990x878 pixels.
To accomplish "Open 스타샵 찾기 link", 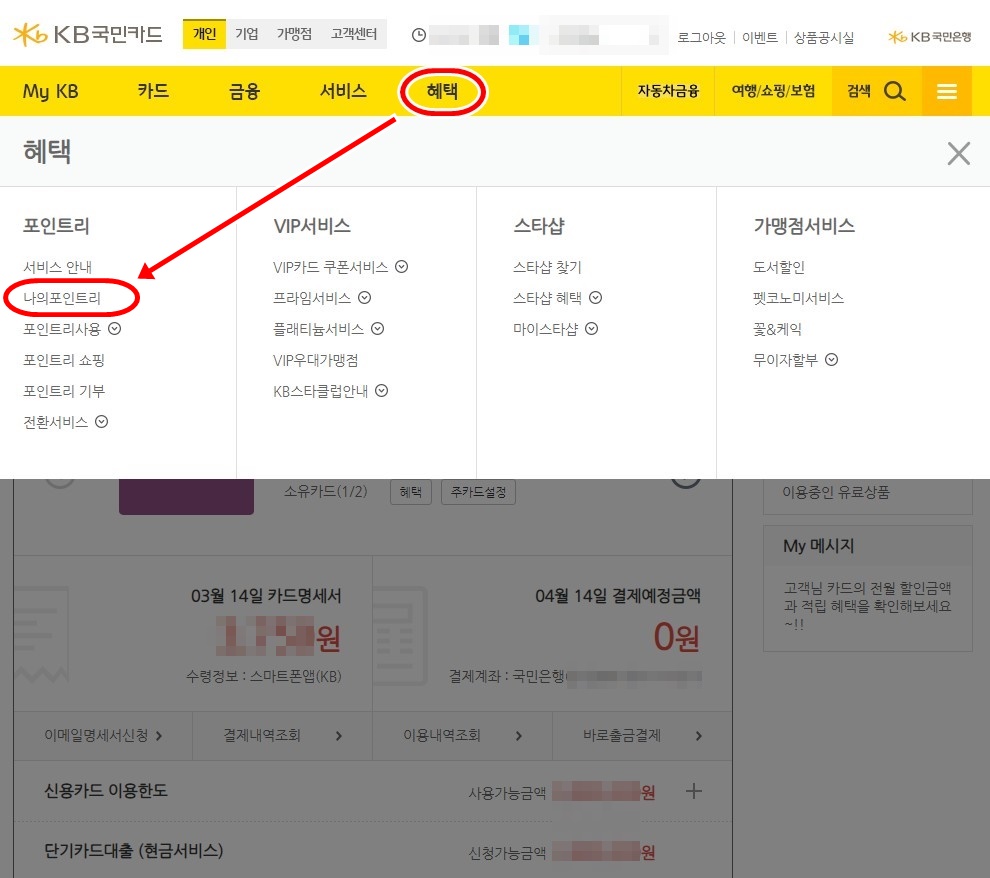I will point(547,267).
